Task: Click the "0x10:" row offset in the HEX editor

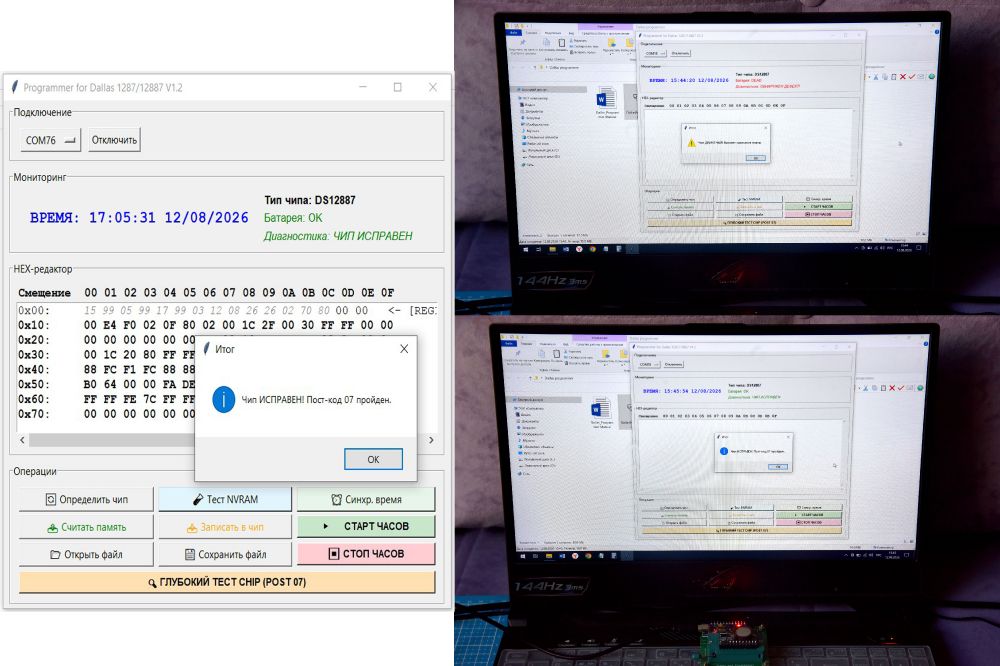Action: (33, 325)
